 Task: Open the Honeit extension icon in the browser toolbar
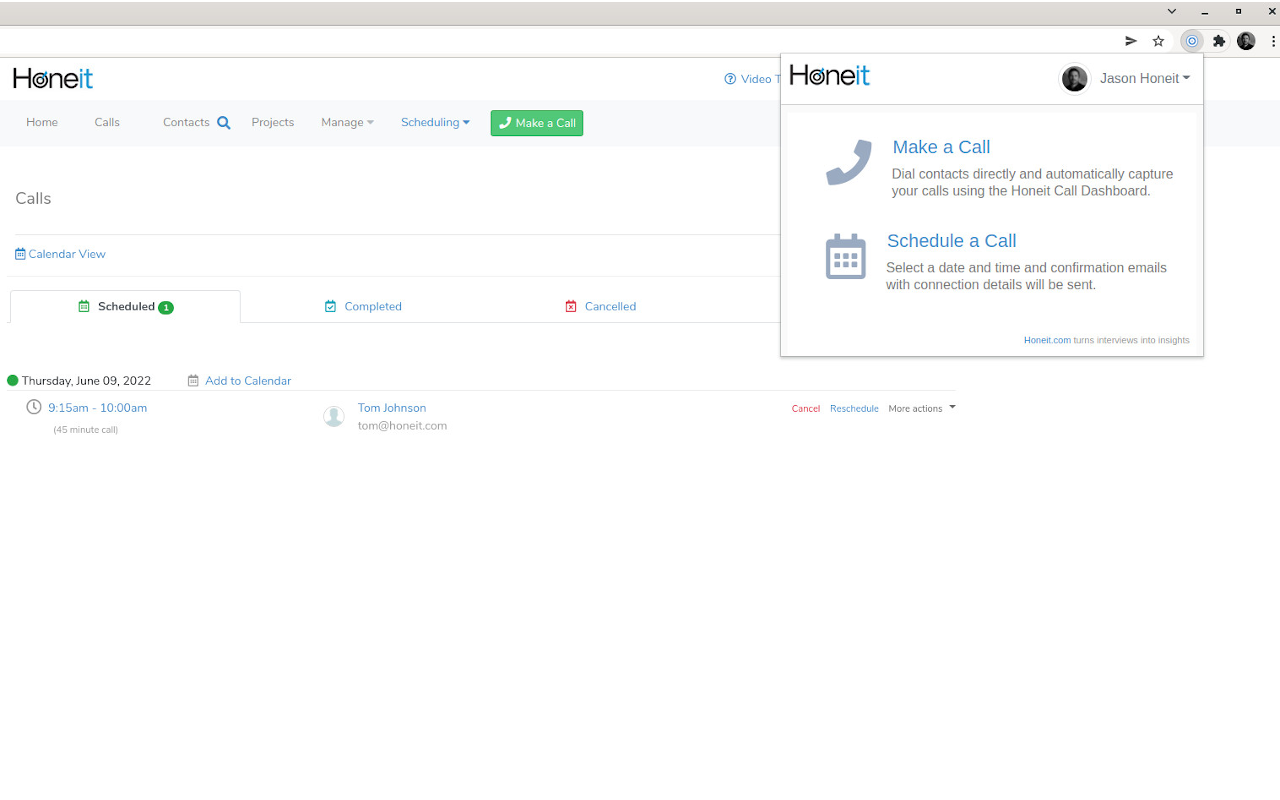(x=1191, y=41)
